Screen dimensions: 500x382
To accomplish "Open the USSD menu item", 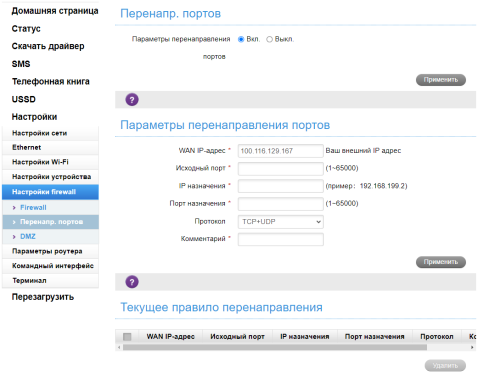I will coord(24,99).
